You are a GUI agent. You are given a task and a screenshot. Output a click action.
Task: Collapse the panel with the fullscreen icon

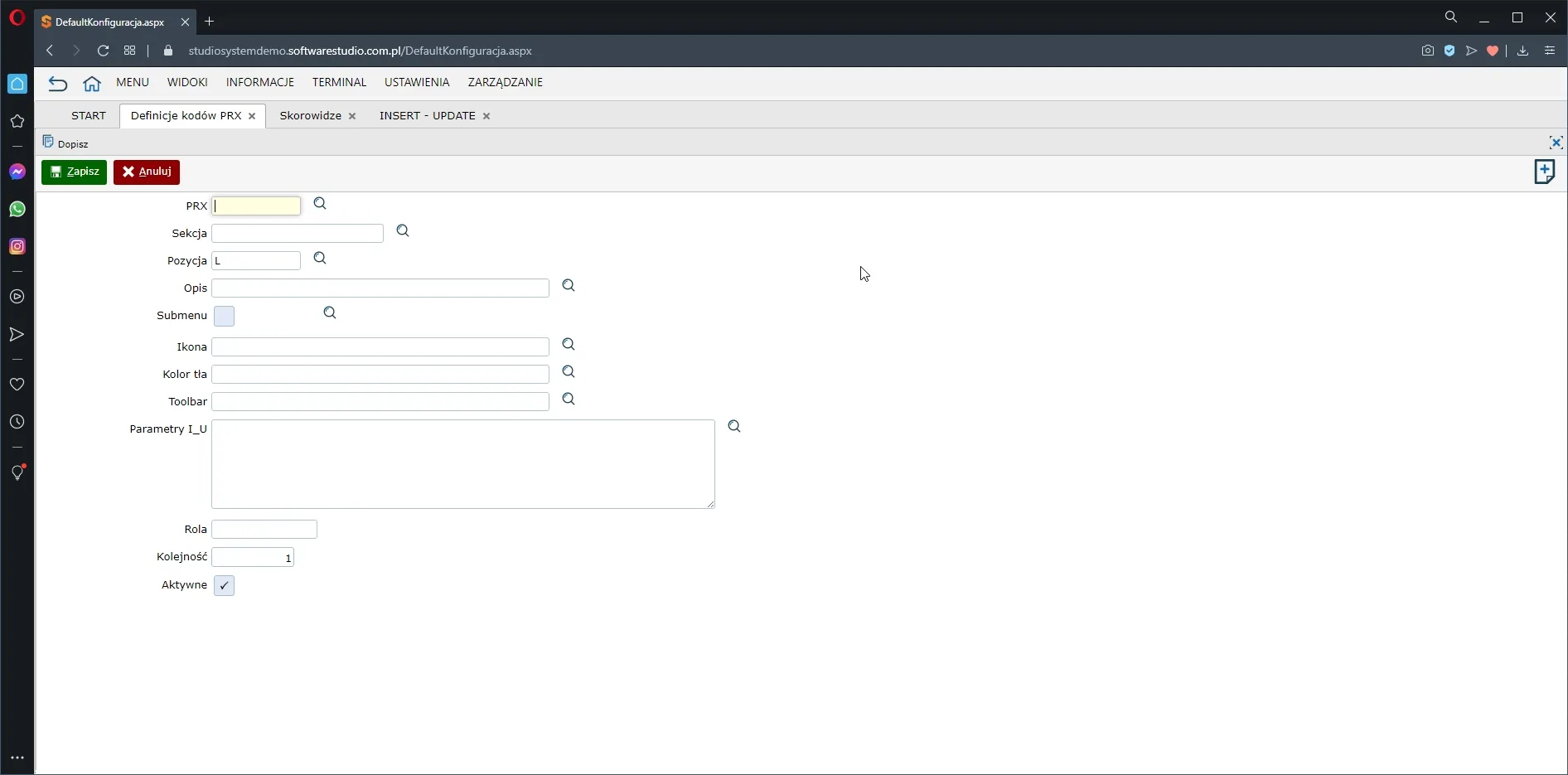coord(1556,143)
